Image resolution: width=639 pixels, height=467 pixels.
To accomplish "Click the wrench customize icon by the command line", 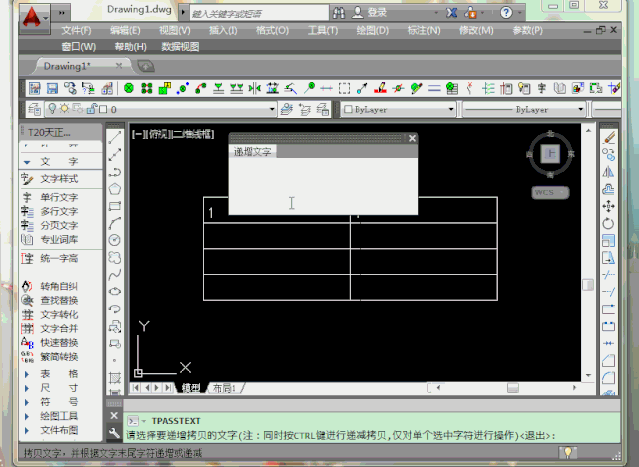I will pos(114,432).
